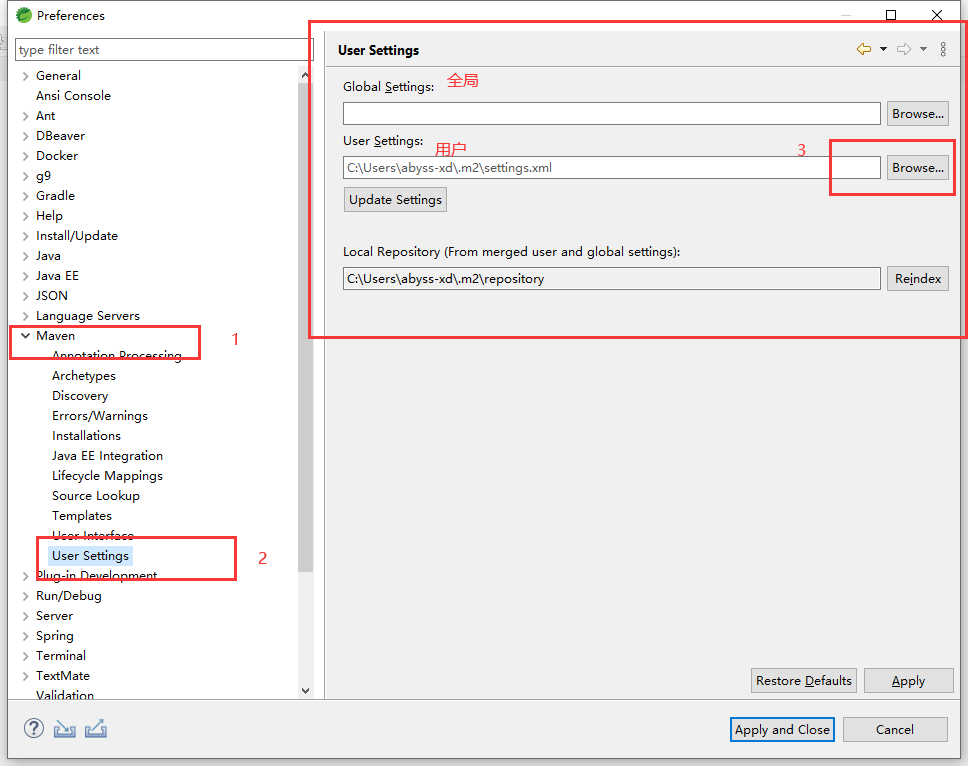Click the Update Settings button

[x=395, y=199]
